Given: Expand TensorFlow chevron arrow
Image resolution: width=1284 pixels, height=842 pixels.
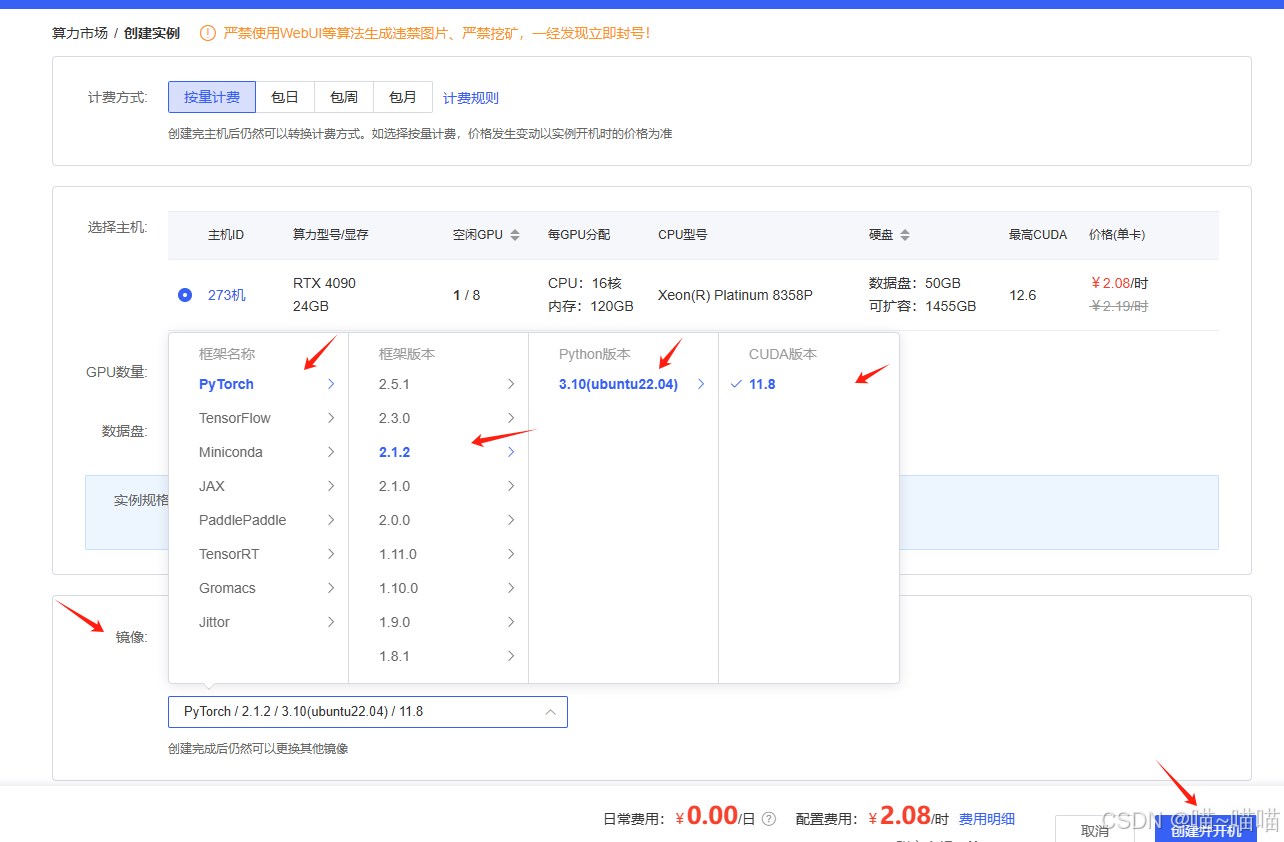Looking at the screenshot, I should coord(331,418).
